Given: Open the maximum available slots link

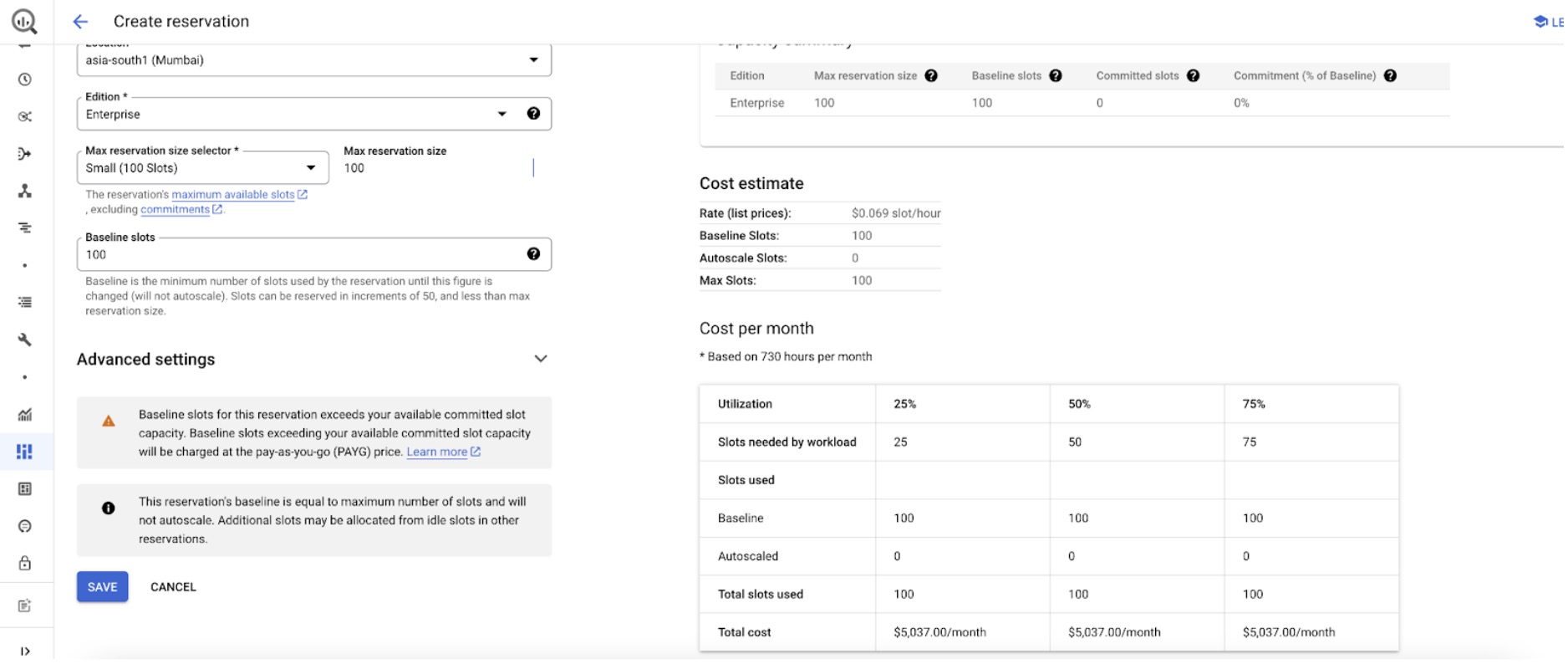Looking at the screenshot, I should click(x=239, y=195).
